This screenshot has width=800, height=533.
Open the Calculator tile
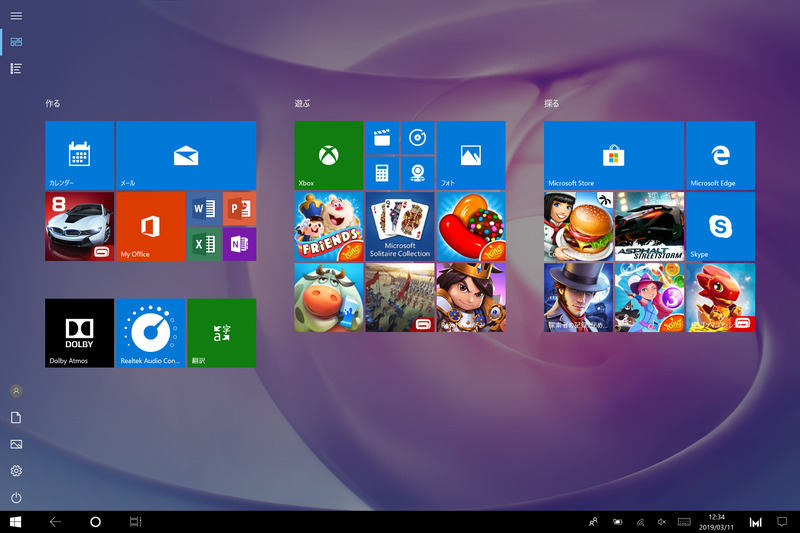point(382,173)
